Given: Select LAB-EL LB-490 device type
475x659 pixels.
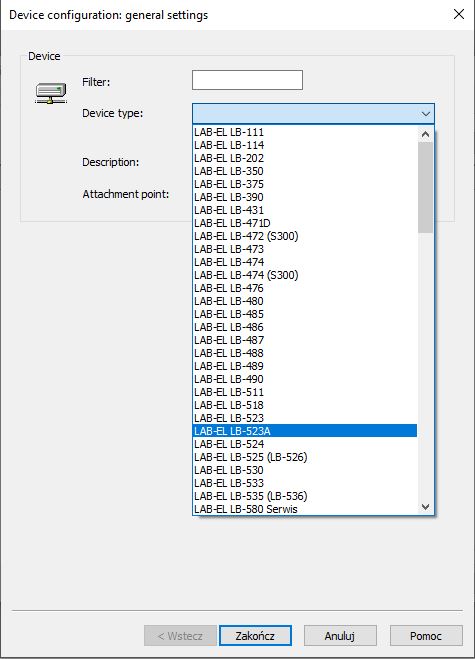Looking at the screenshot, I should coord(305,379).
